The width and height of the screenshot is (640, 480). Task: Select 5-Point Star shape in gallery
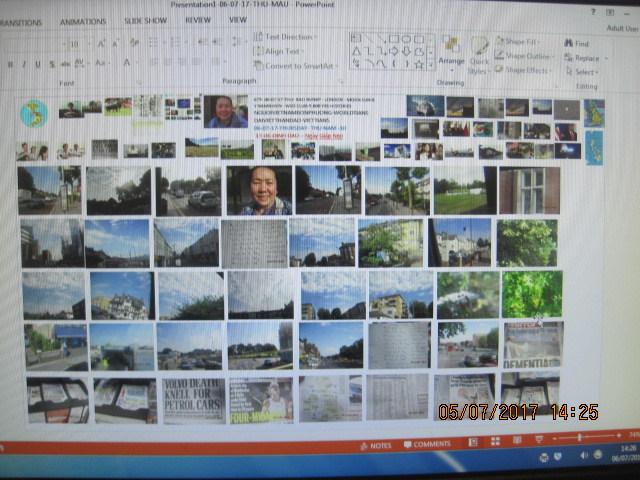tap(419, 64)
